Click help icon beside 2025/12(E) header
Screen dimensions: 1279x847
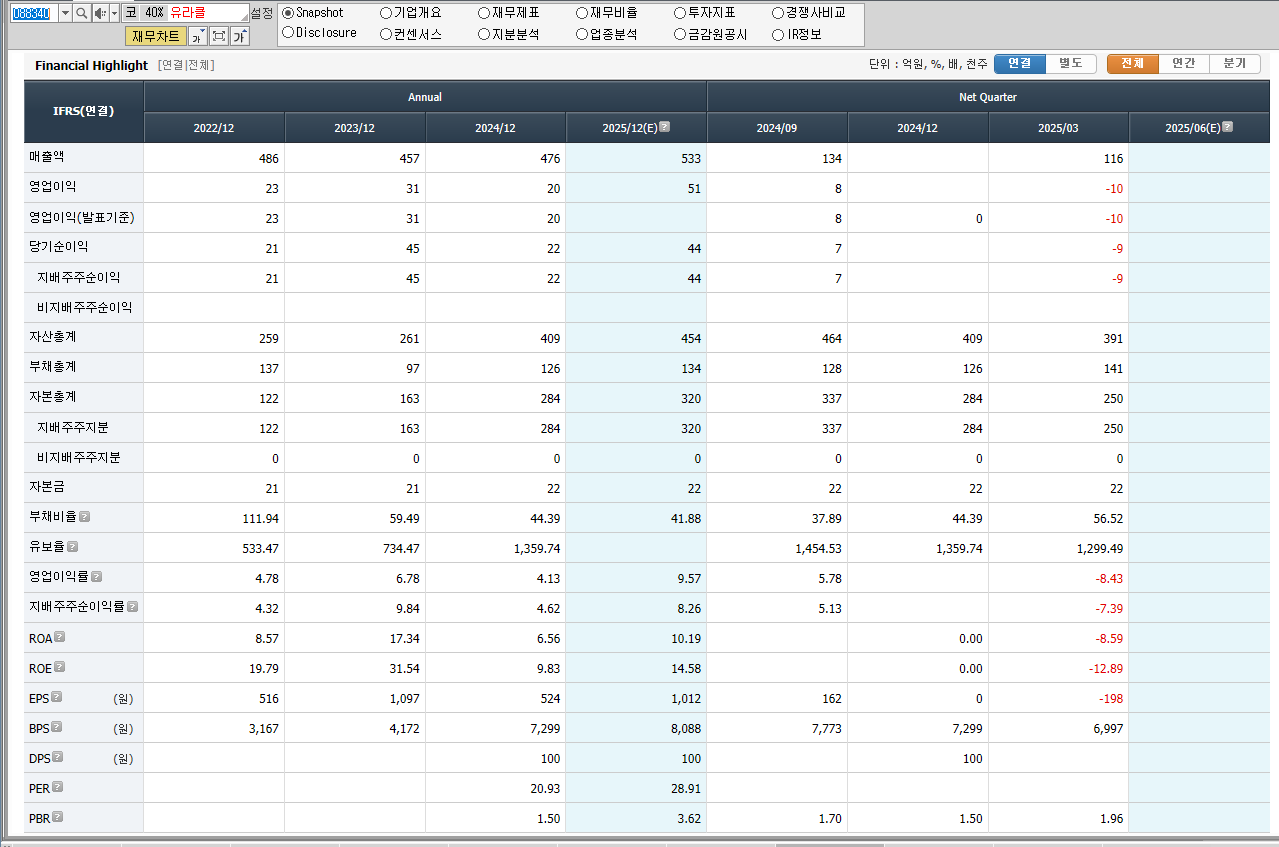tap(665, 127)
